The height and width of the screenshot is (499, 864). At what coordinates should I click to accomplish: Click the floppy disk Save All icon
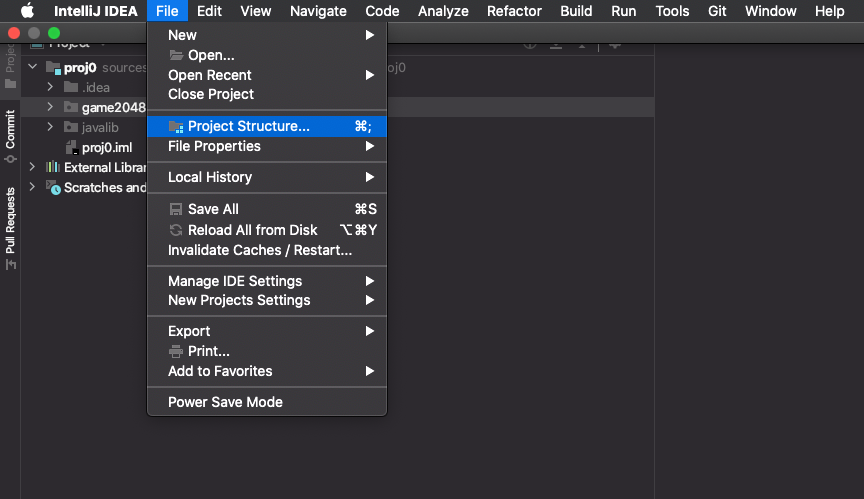click(x=176, y=210)
